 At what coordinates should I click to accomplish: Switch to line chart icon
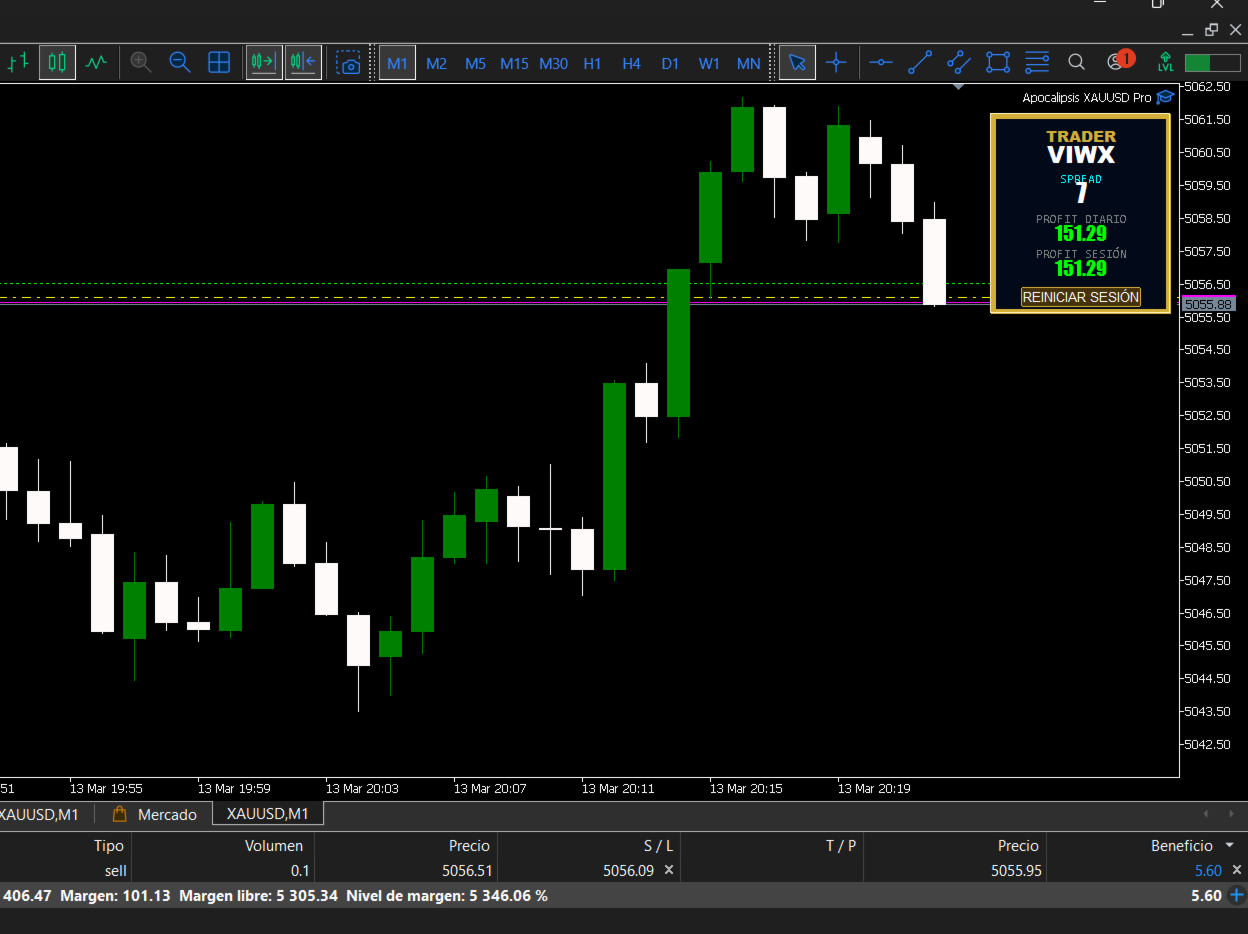click(96, 62)
